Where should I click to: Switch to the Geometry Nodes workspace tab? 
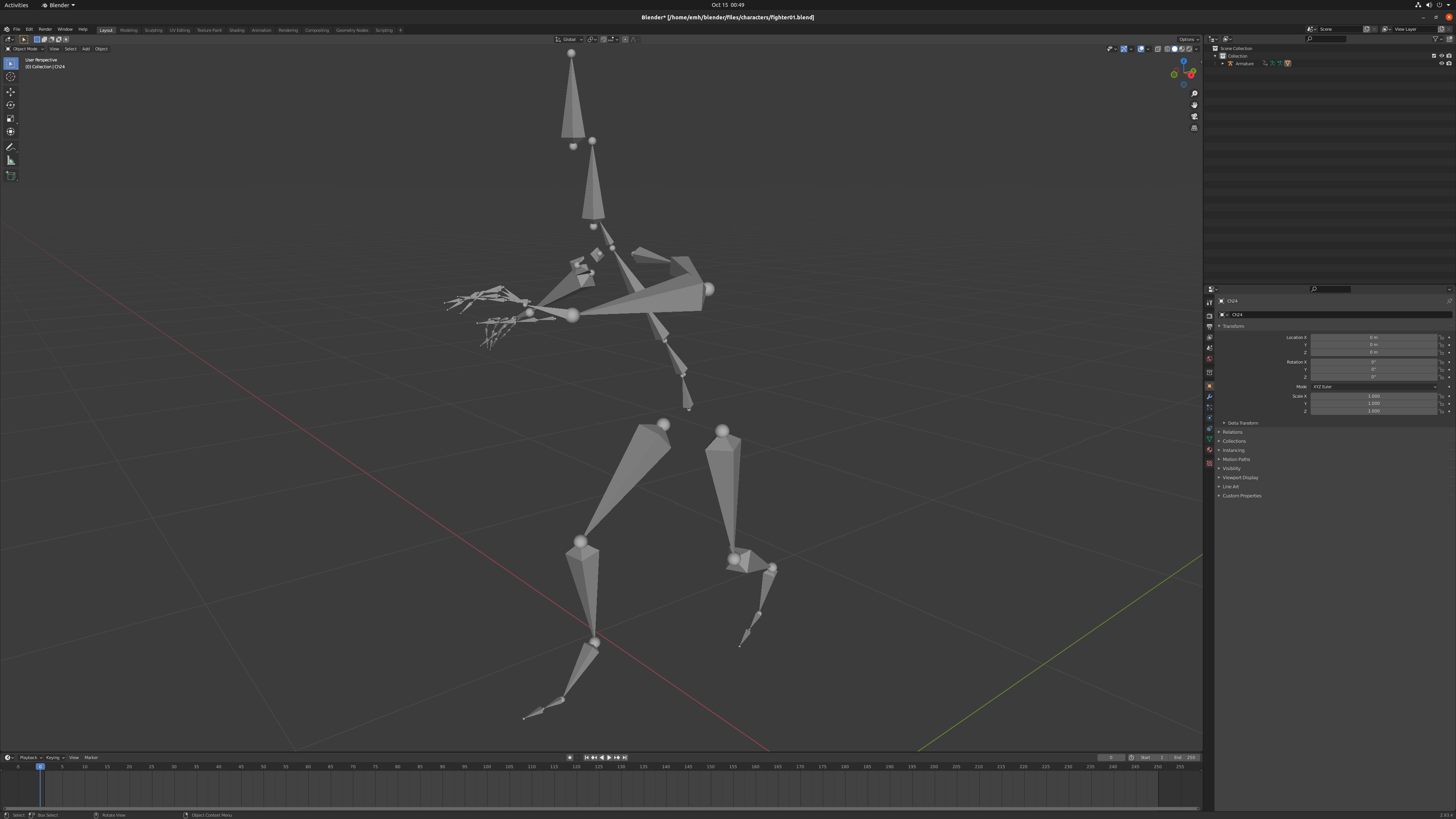(352, 30)
